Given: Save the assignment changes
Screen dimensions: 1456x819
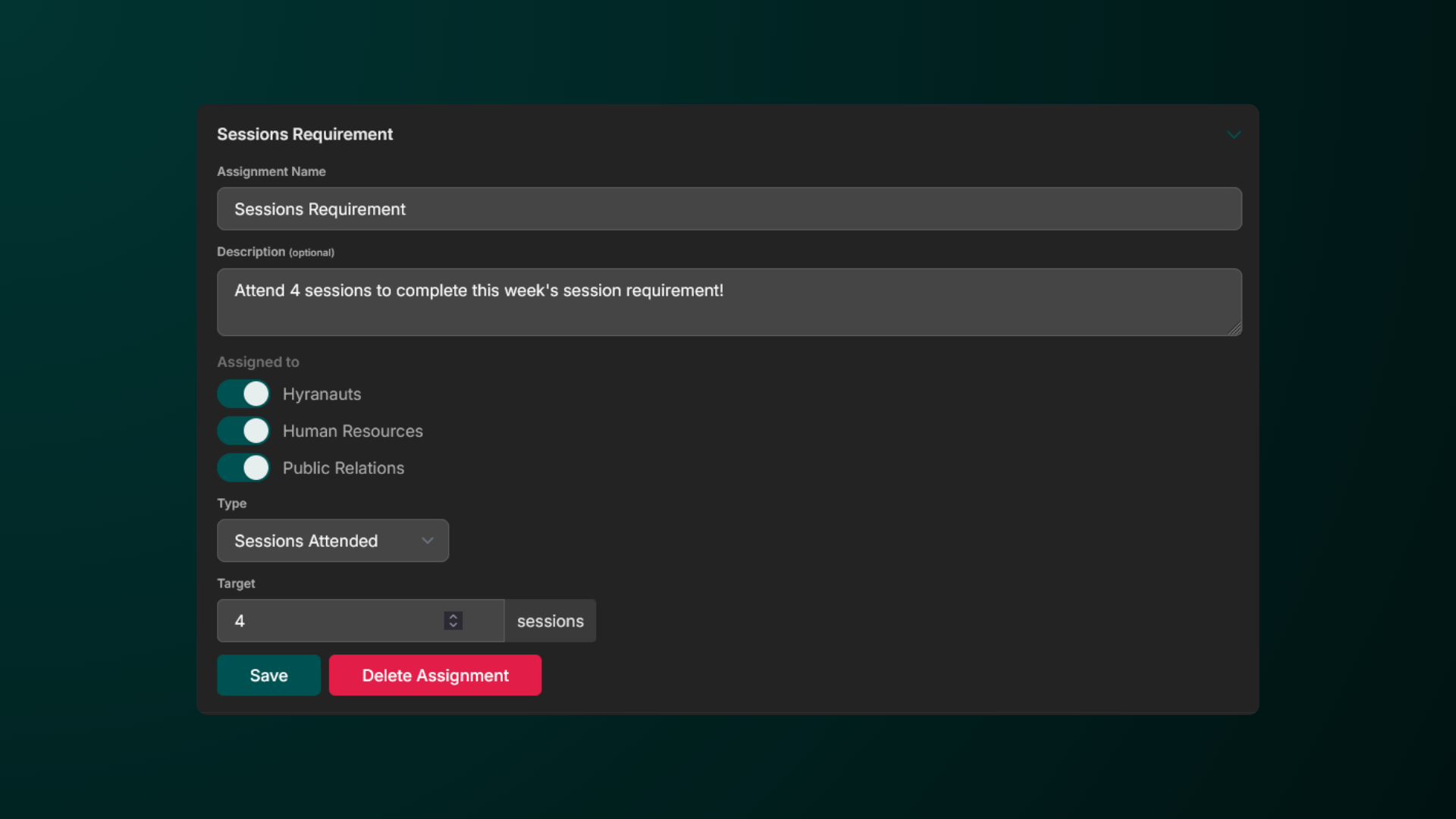Looking at the screenshot, I should (x=268, y=675).
